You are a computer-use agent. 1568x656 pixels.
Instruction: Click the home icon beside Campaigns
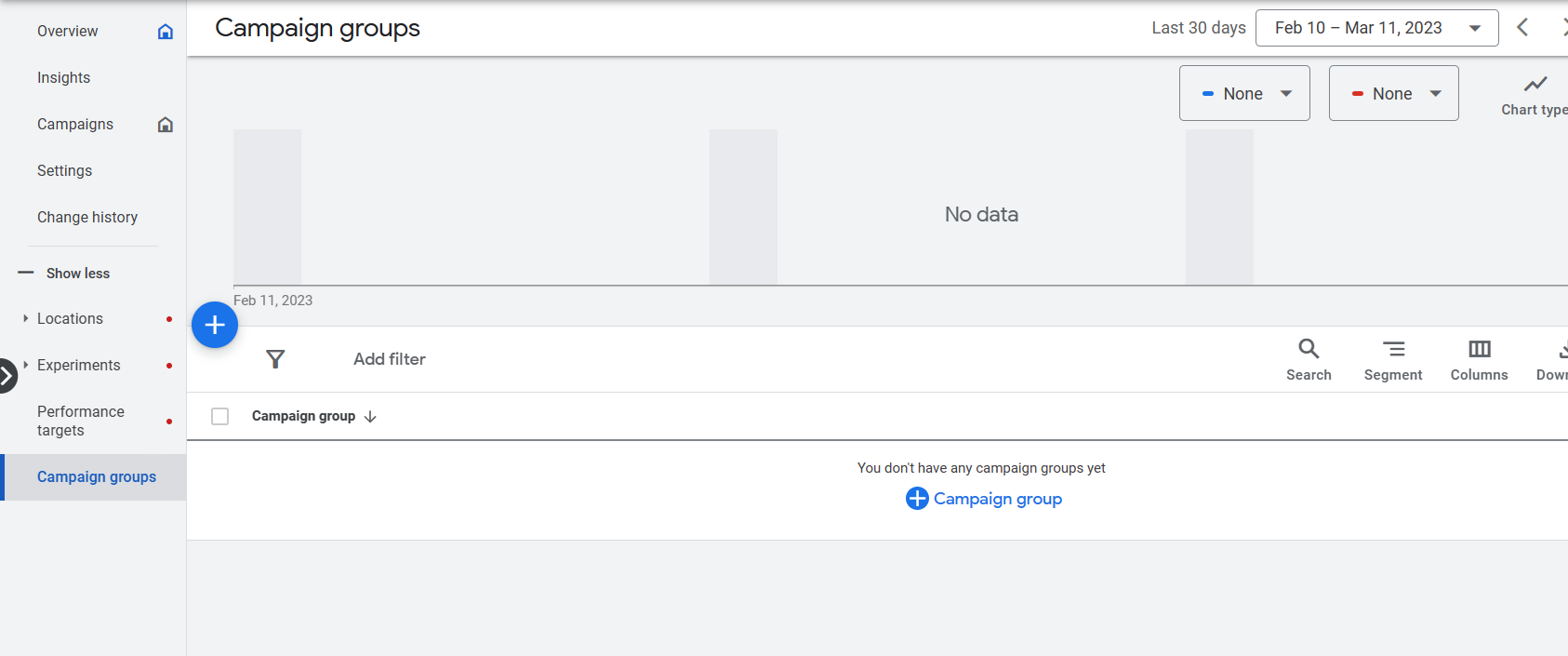166,125
